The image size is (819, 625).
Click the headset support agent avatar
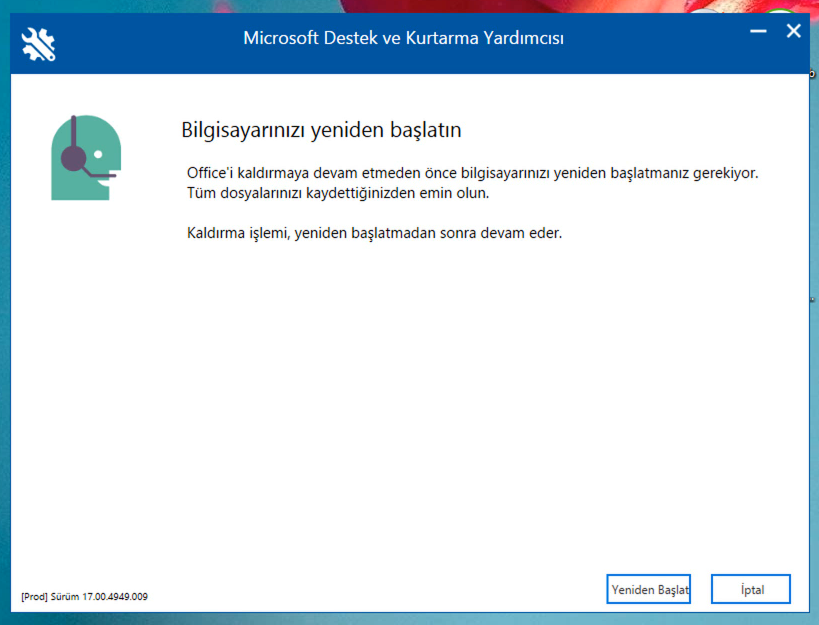tap(85, 157)
